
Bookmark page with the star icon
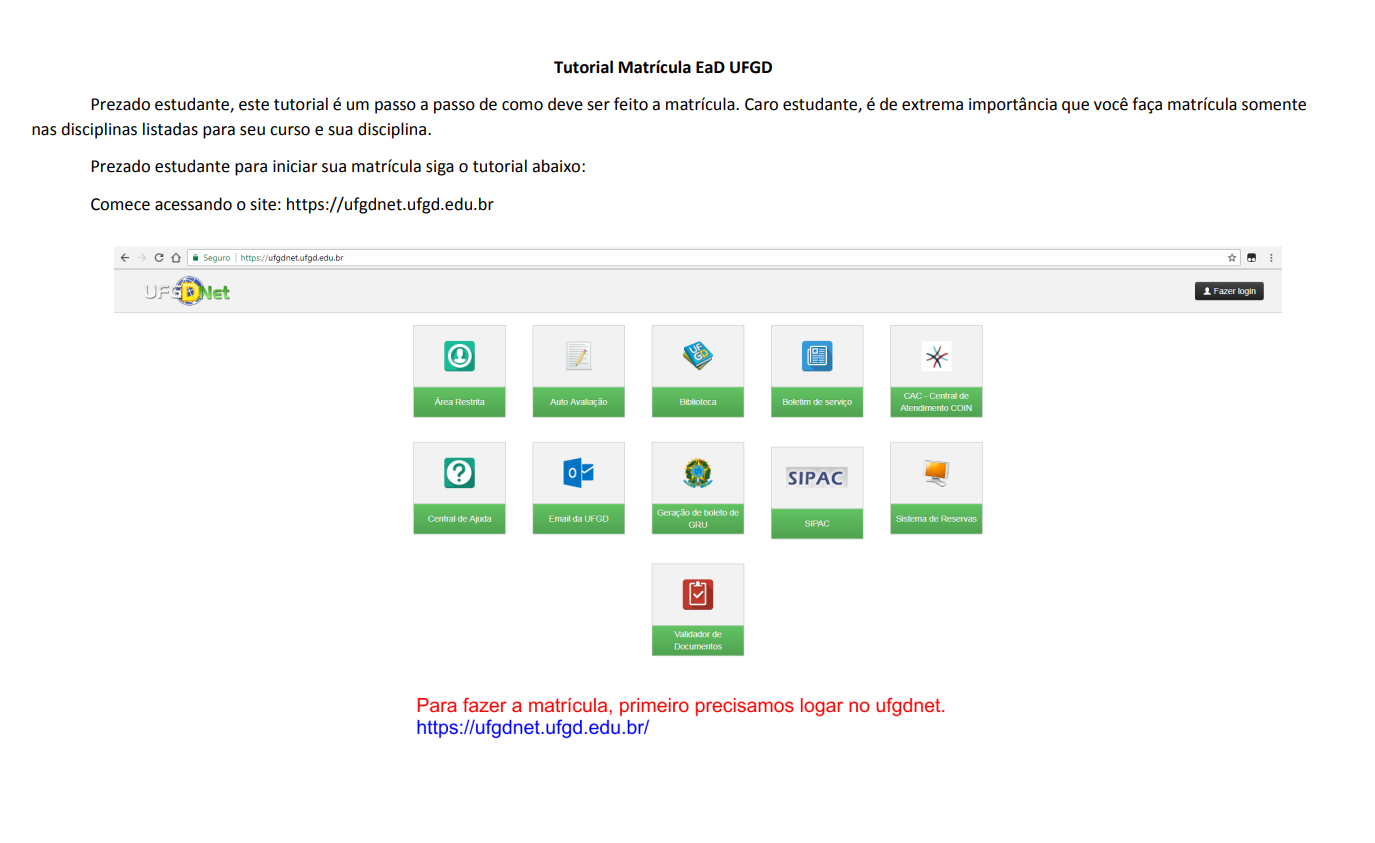(x=1232, y=258)
